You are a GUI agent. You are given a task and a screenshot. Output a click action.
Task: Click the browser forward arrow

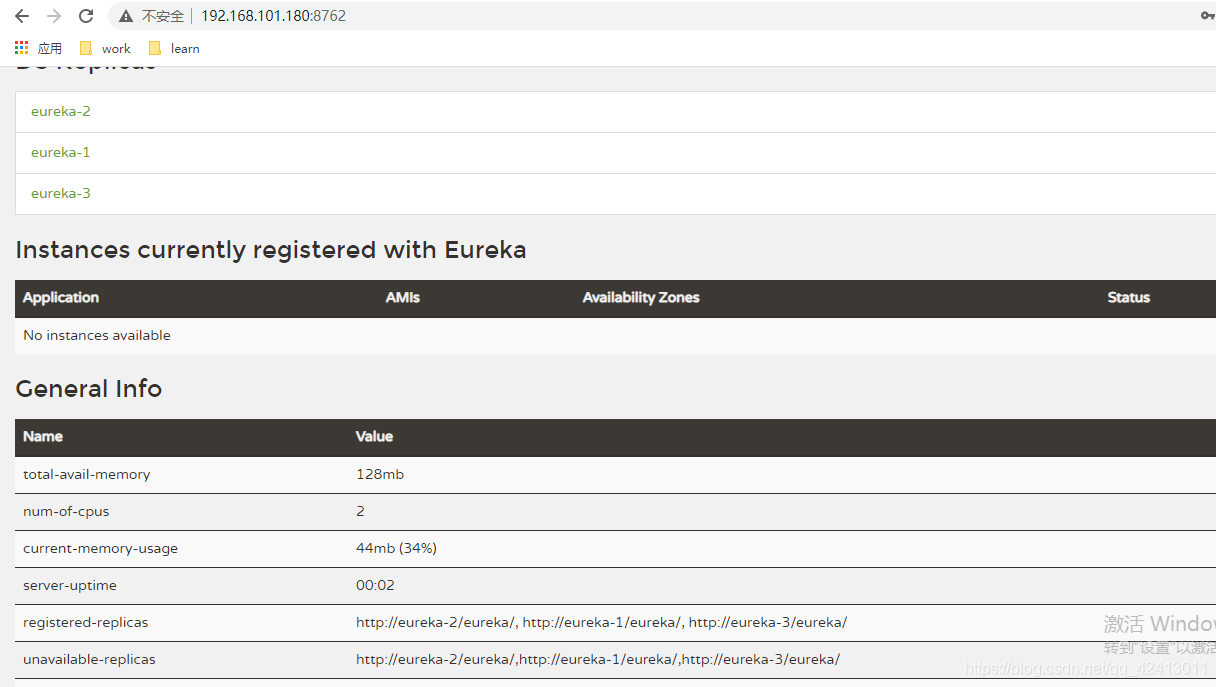click(54, 16)
